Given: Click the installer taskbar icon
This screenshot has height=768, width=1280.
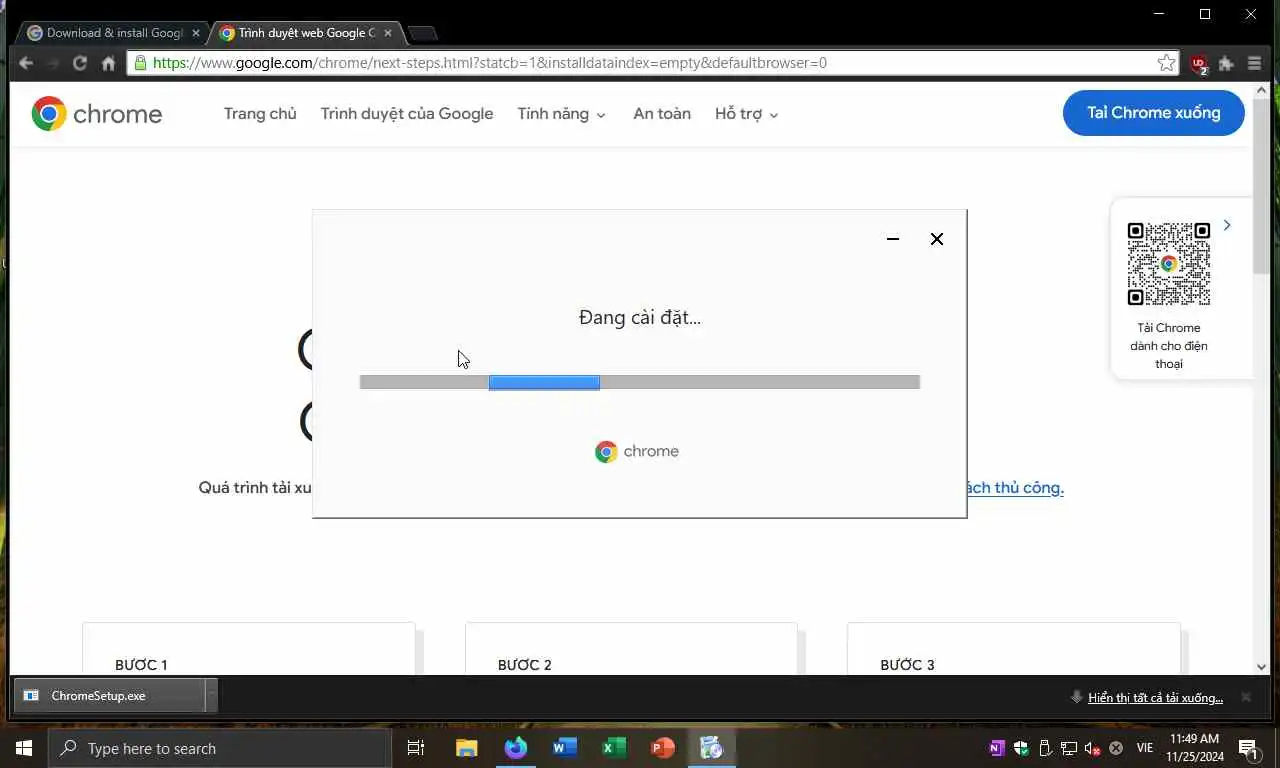Looking at the screenshot, I should [x=712, y=748].
